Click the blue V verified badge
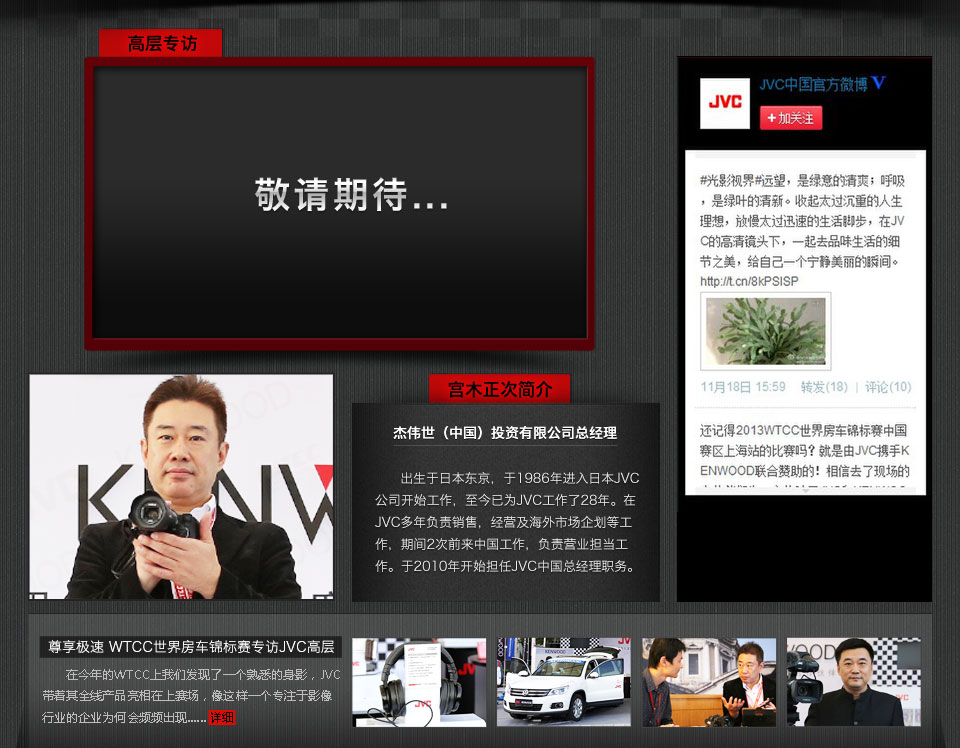 (878, 83)
